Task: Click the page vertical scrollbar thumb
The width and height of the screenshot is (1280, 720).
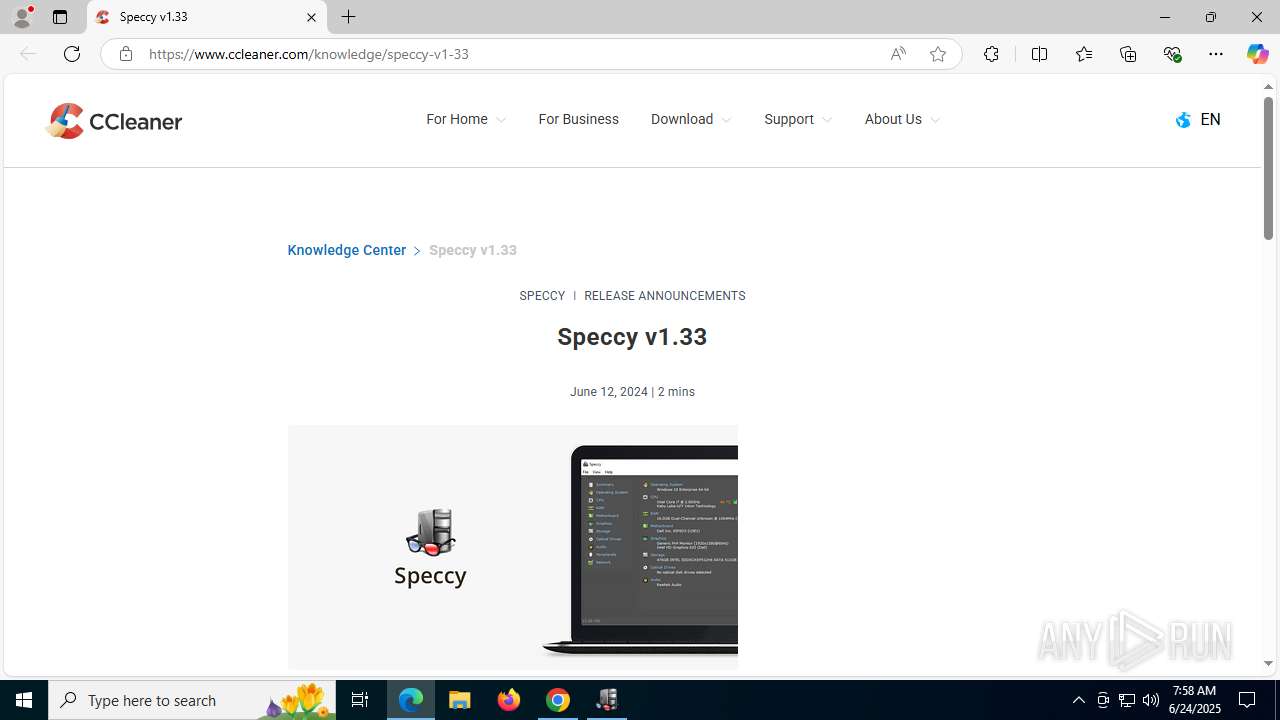Action: tap(1268, 168)
